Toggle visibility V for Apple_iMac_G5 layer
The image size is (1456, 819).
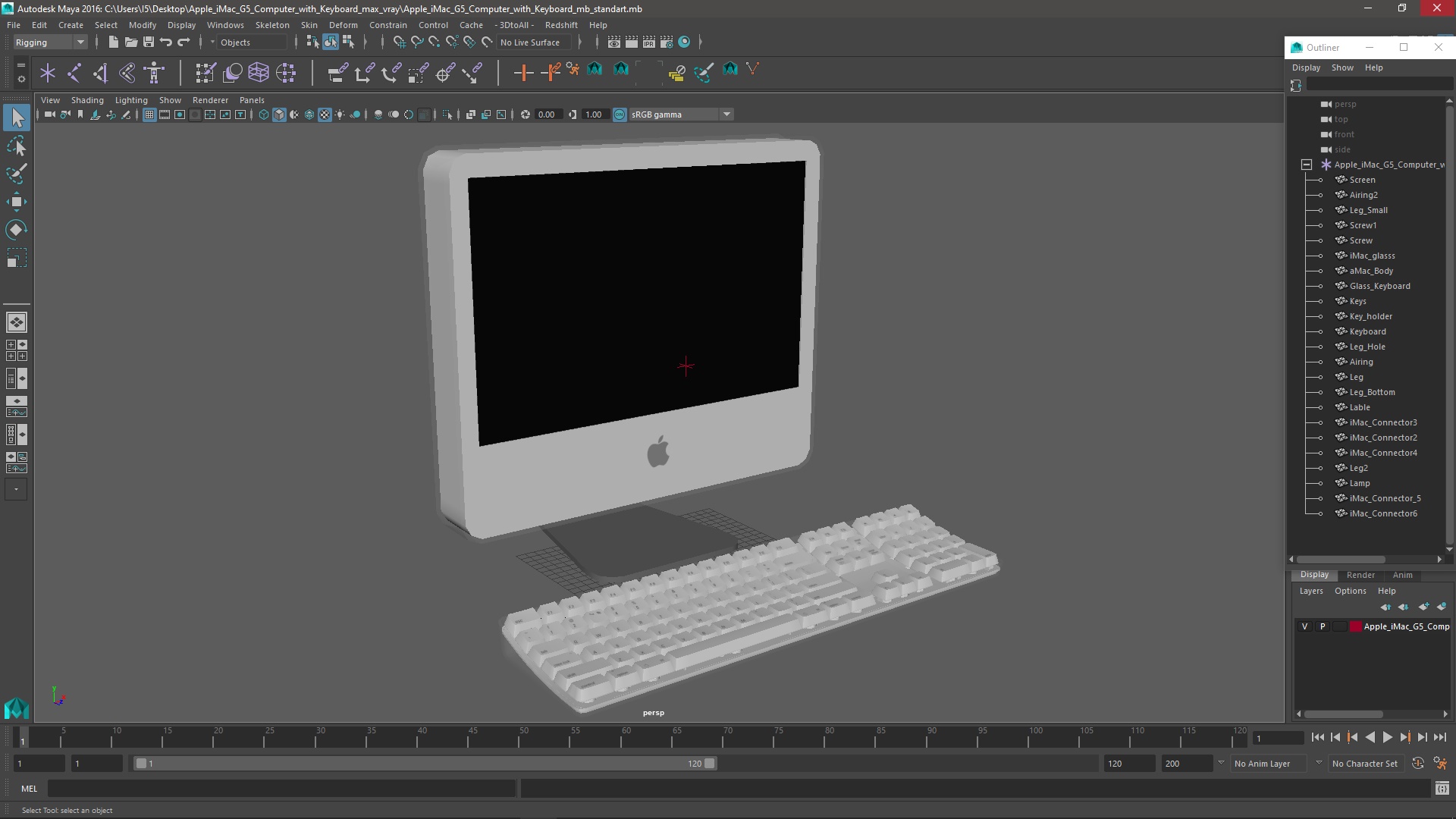click(x=1304, y=626)
